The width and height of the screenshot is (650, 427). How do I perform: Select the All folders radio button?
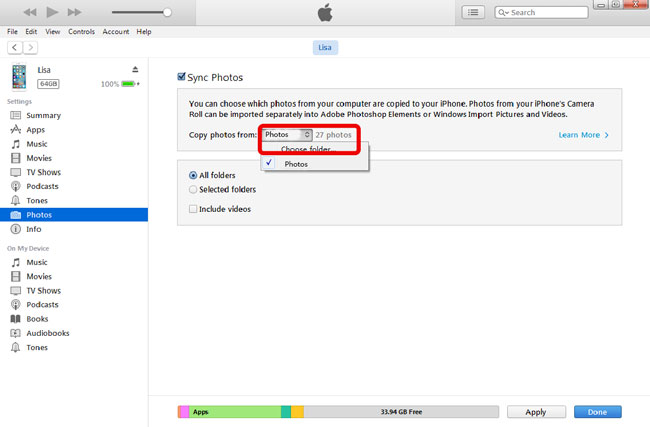pyautogui.click(x=193, y=175)
